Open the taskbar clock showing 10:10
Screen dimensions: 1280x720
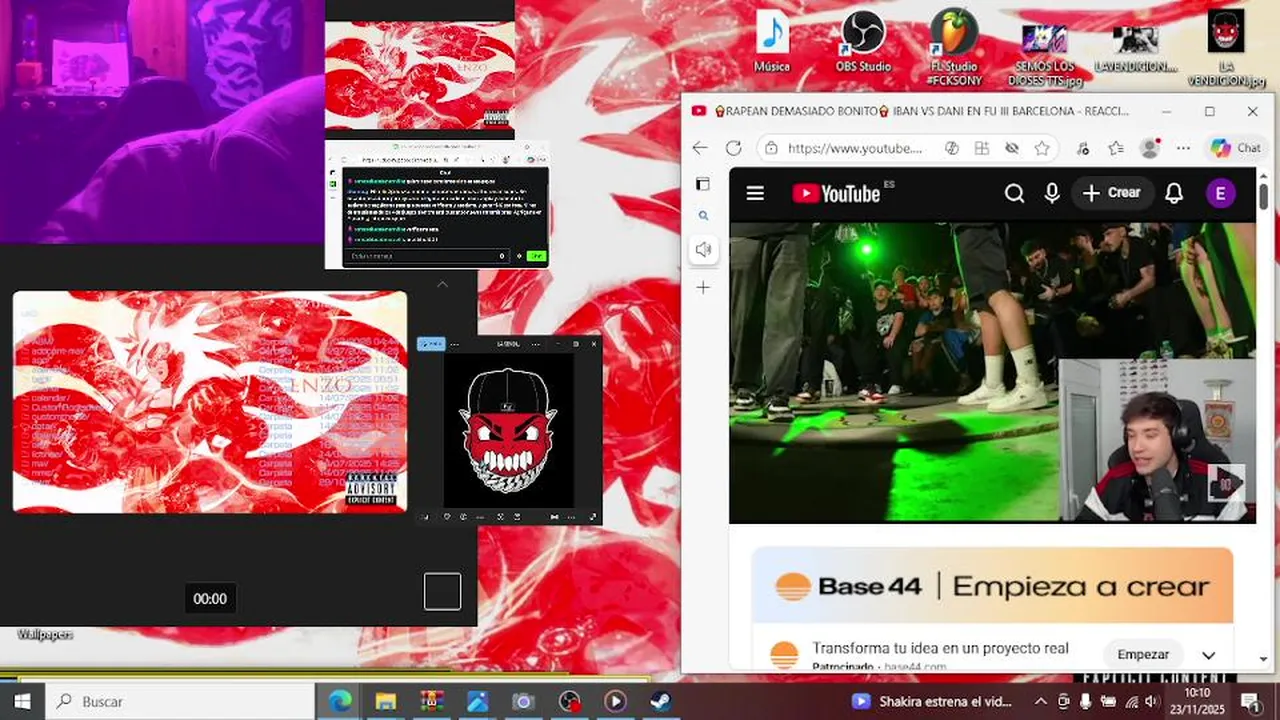(x=1197, y=701)
